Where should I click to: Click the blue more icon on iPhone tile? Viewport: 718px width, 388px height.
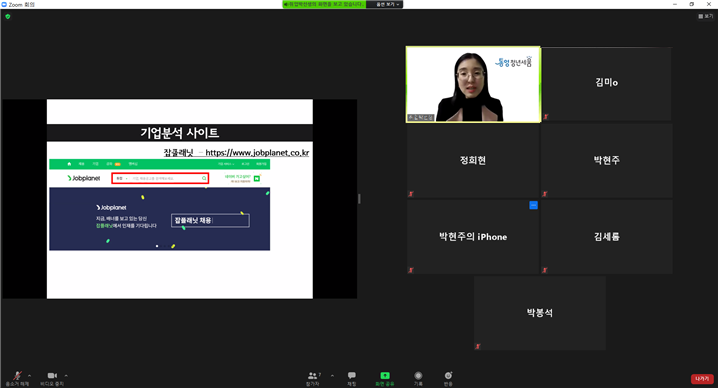[533, 205]
